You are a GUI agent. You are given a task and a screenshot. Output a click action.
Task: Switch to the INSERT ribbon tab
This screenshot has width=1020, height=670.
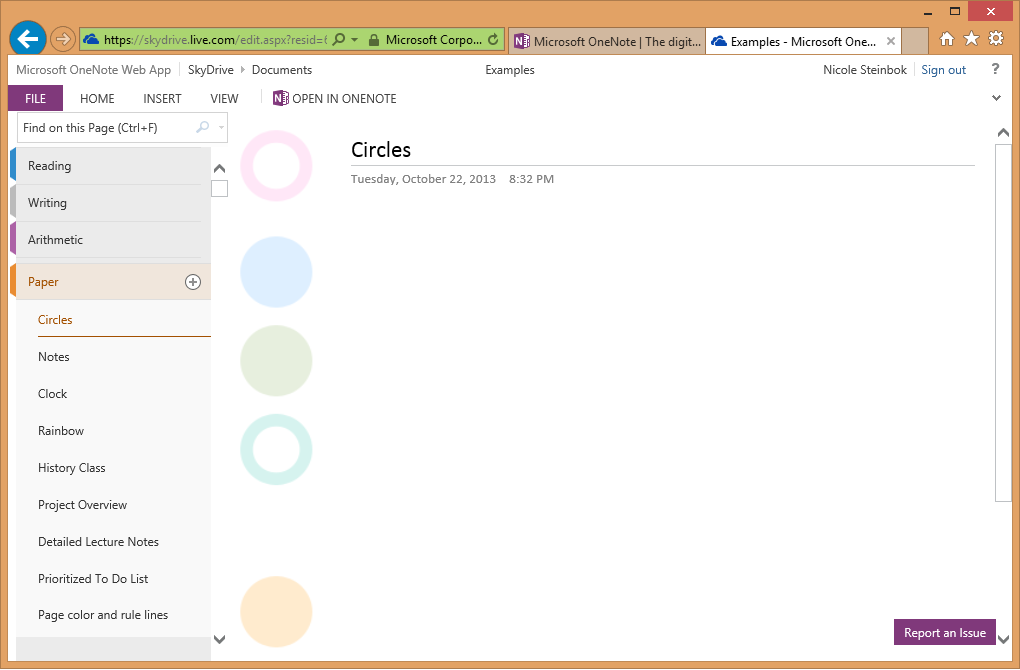(161, 98)
